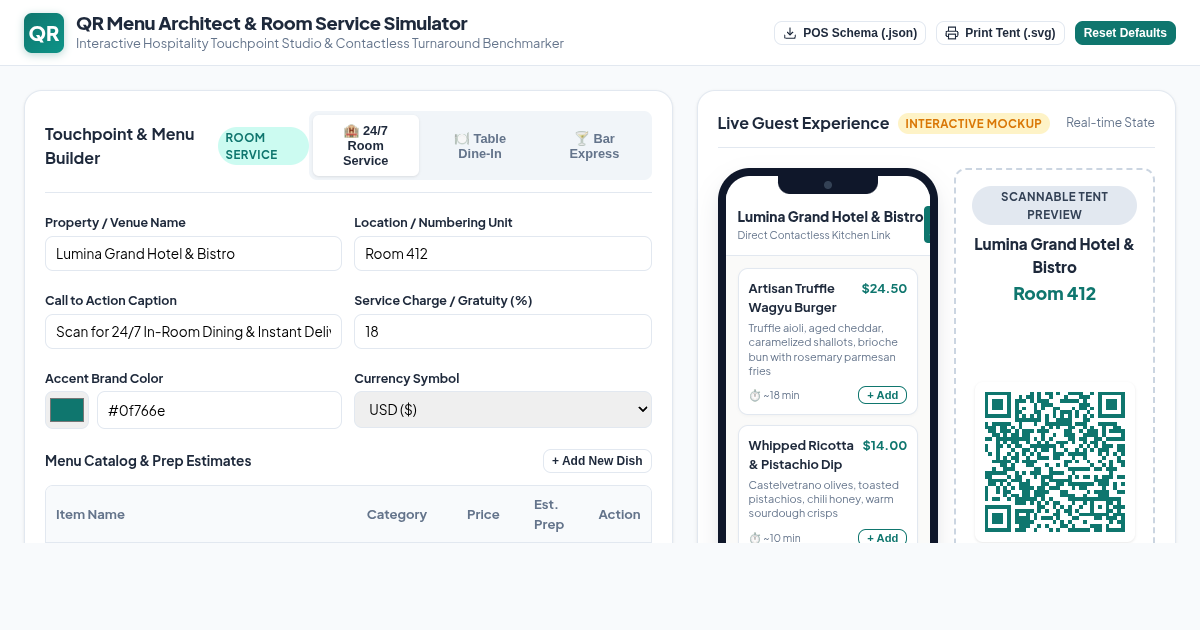Click the Room 412 text in tent preview

coord(1054,293)
